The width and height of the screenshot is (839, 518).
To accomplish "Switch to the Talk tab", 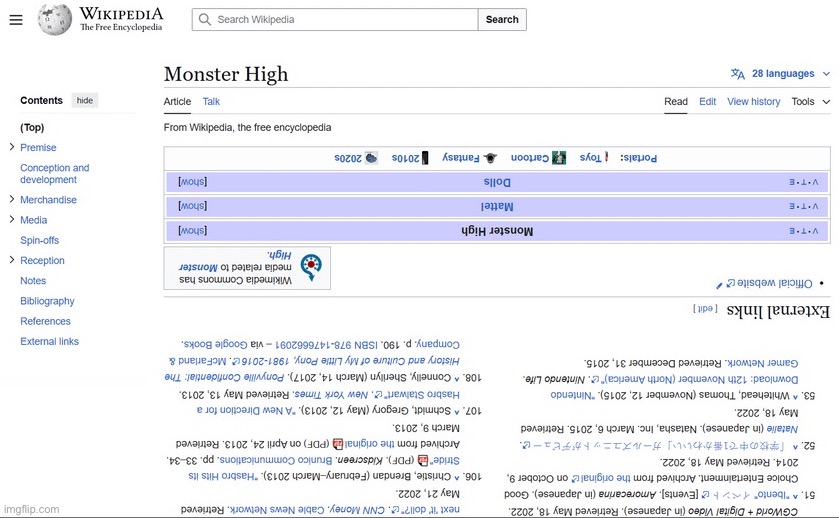I will (x=211, y=102).
